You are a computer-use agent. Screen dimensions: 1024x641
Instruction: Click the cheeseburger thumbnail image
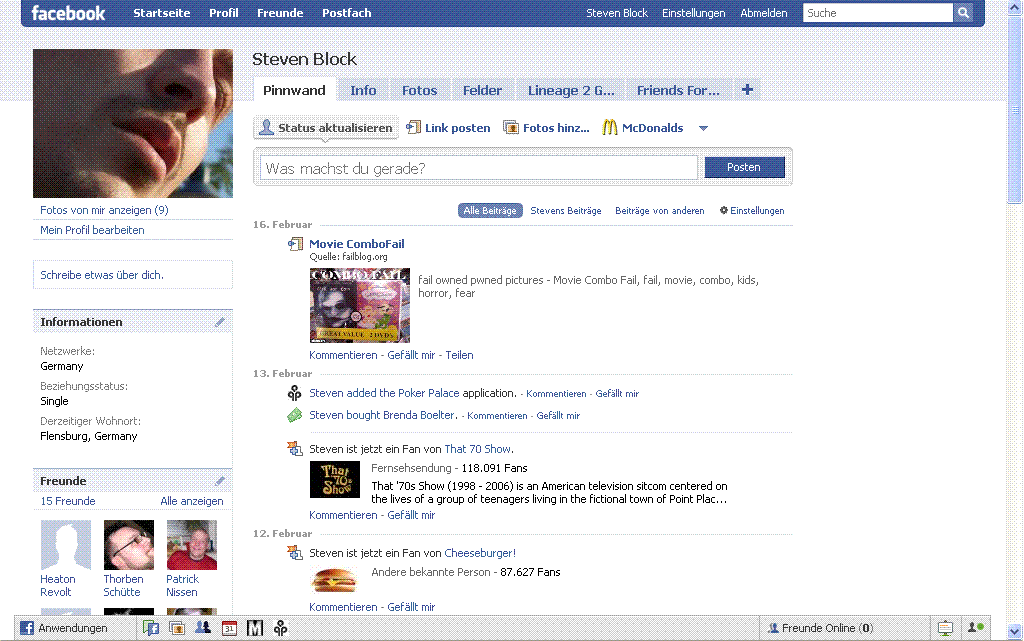(x=334, y=580)
